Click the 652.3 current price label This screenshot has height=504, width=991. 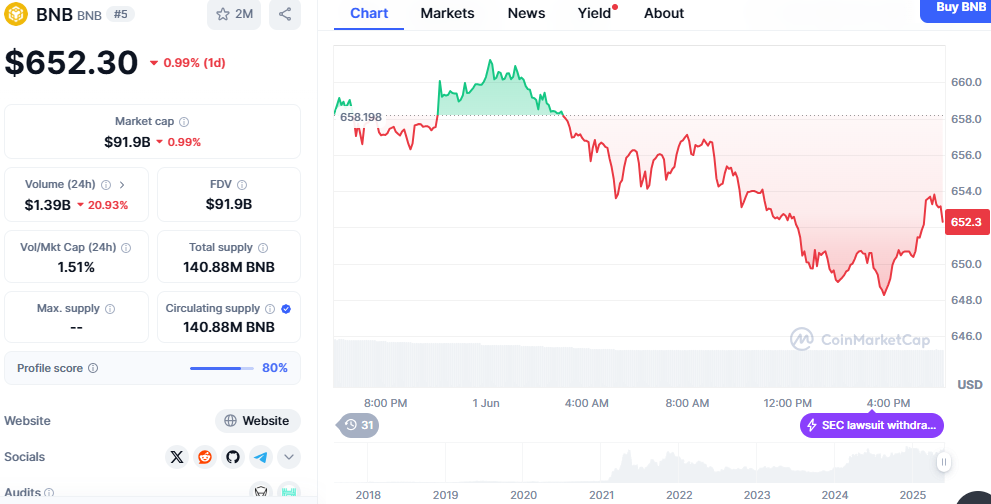(967, 221)
